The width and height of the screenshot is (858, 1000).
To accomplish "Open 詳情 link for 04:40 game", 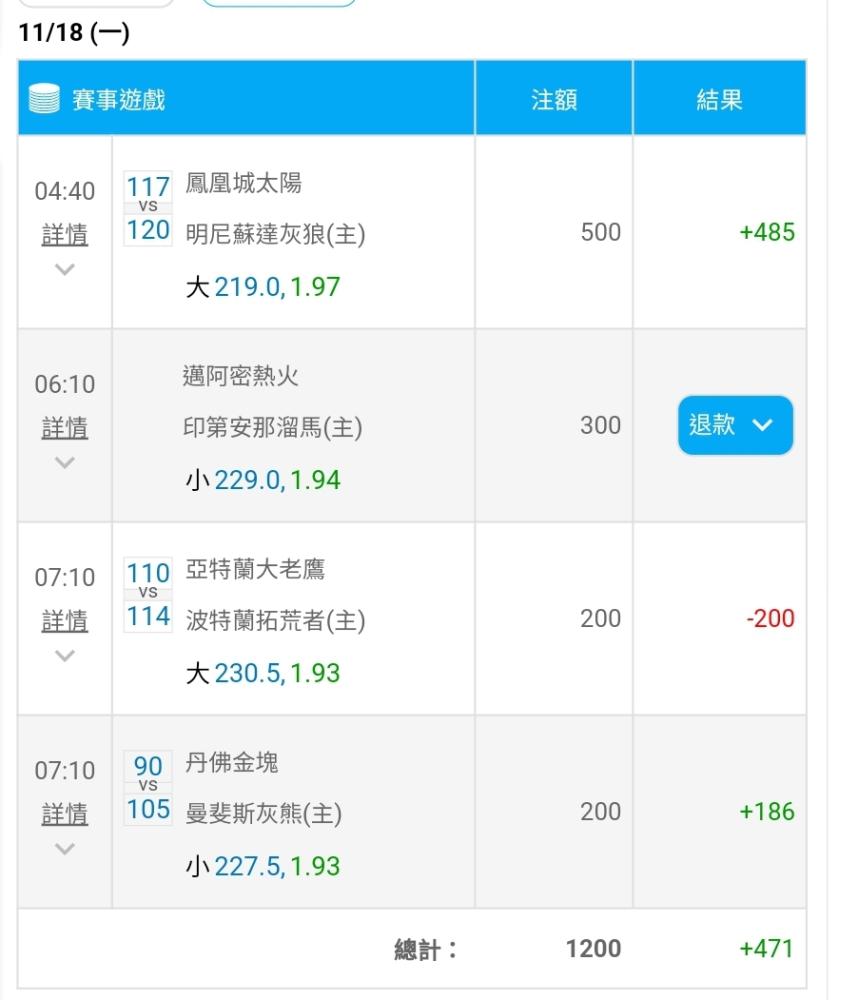I will pos(64,235).
